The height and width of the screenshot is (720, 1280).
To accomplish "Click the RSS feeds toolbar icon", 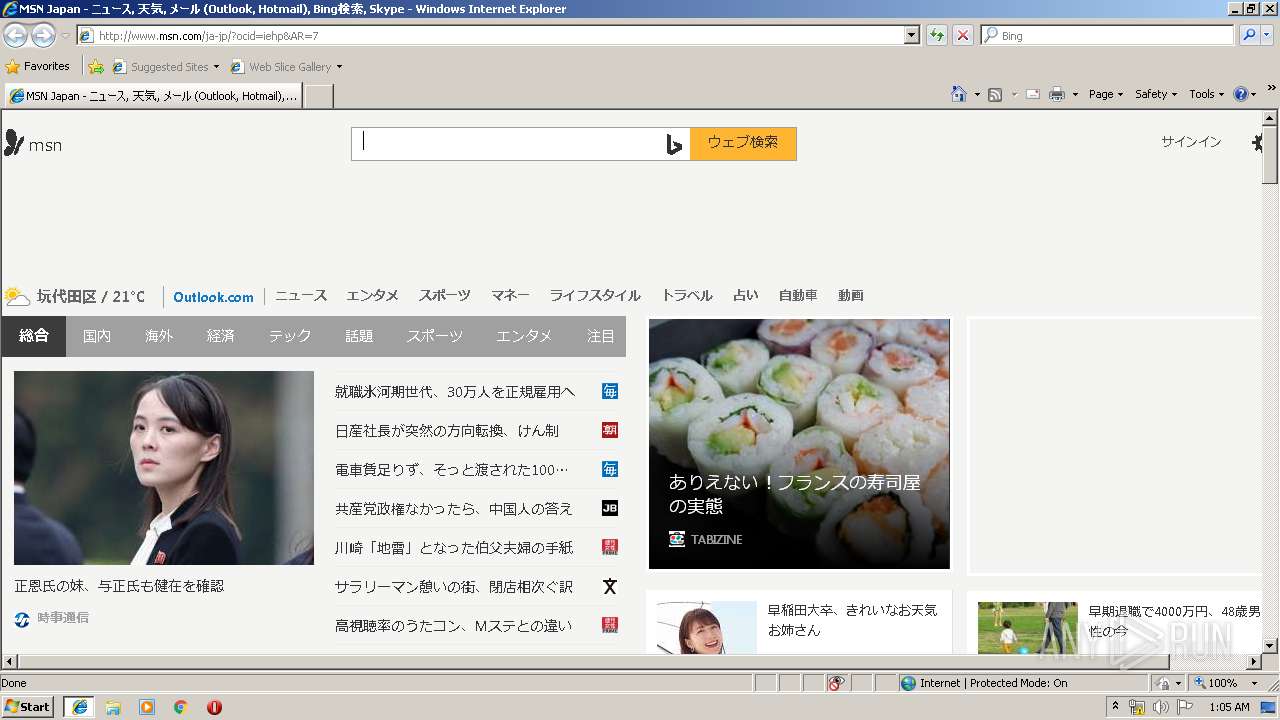I will point(995,94).
